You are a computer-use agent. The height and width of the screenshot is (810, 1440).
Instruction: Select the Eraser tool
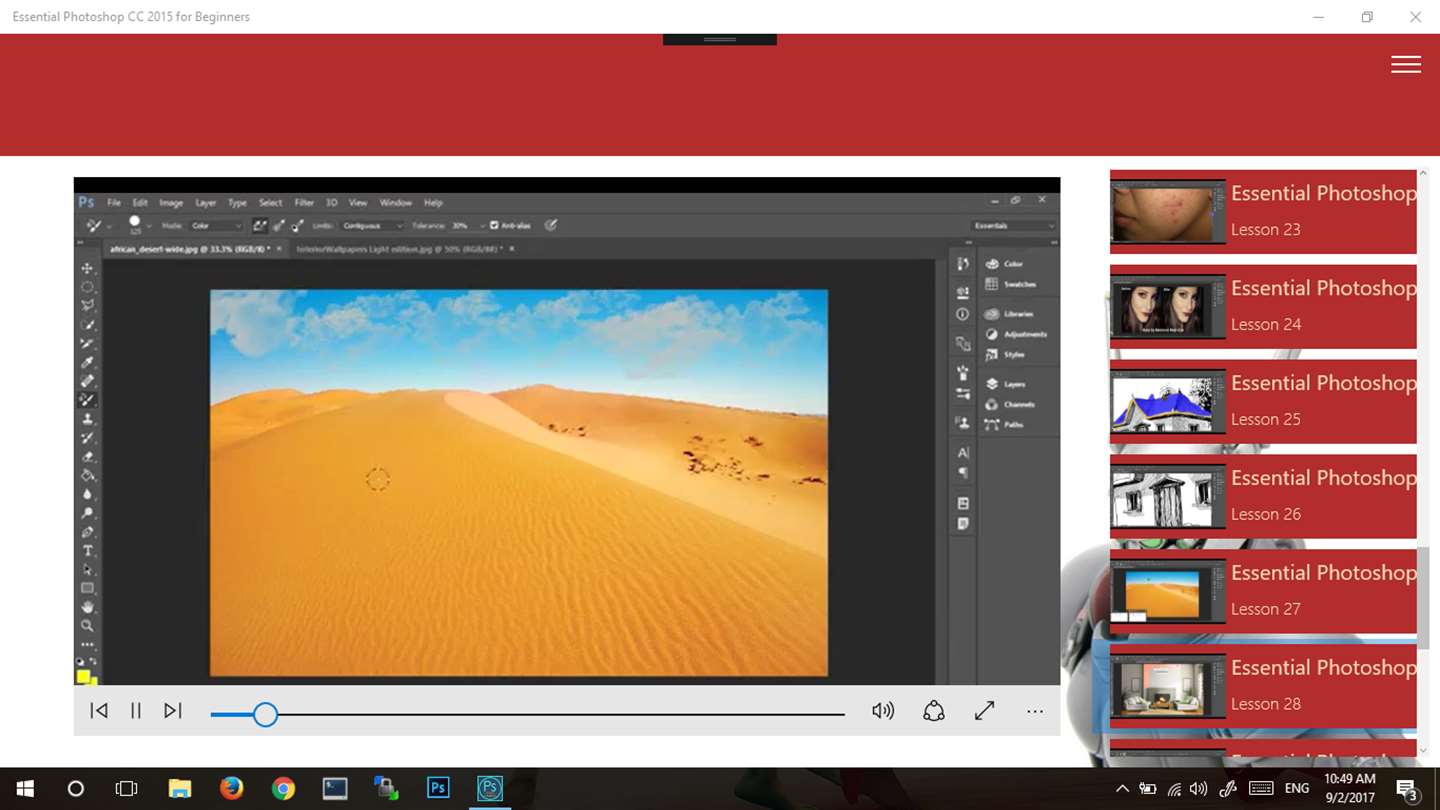pyautogui.click(x=88, y=457)
